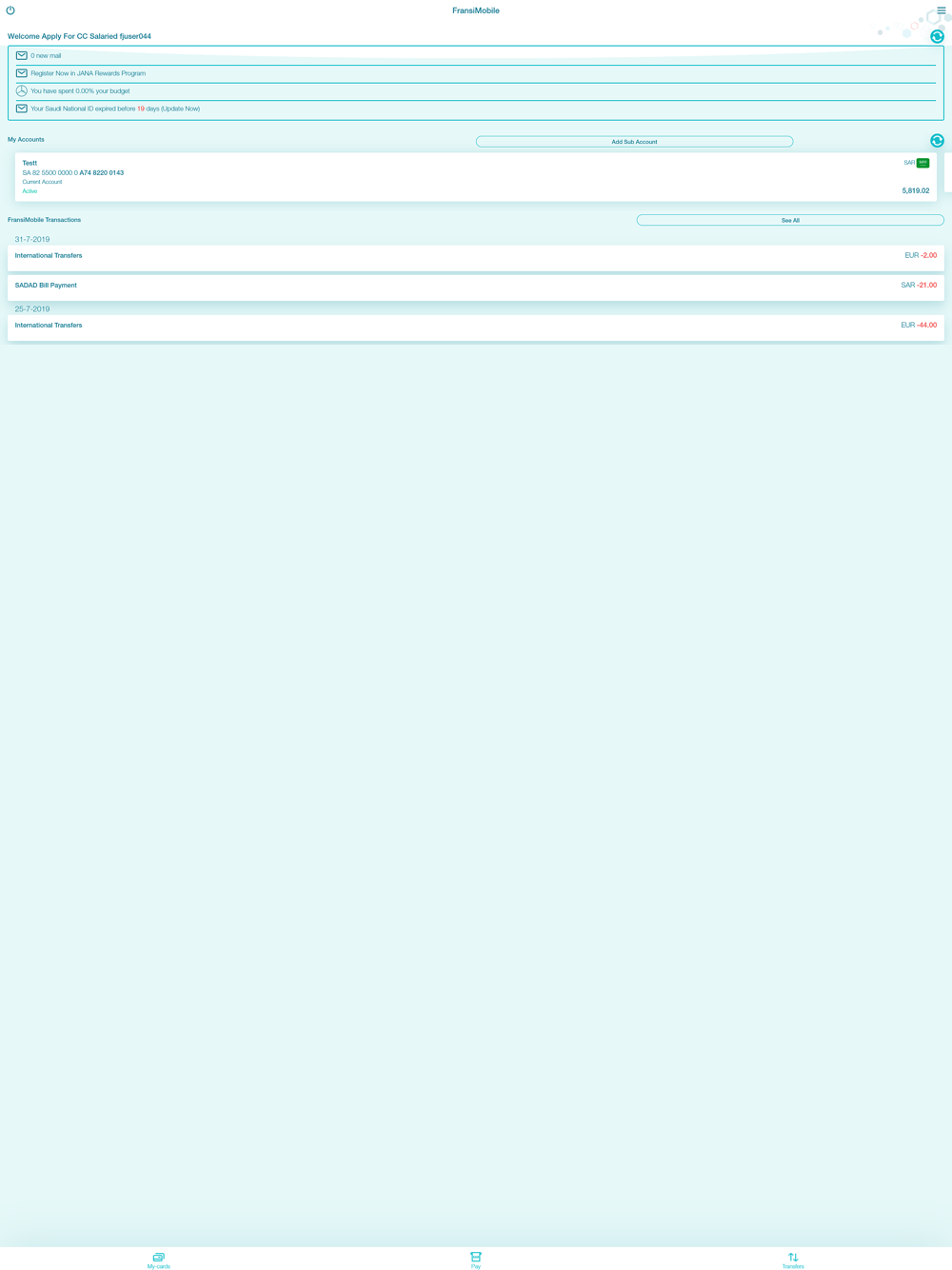View the budget spent 0.00% notice
Viewport: 952px width, 1270px height.
tap(80, 91)
